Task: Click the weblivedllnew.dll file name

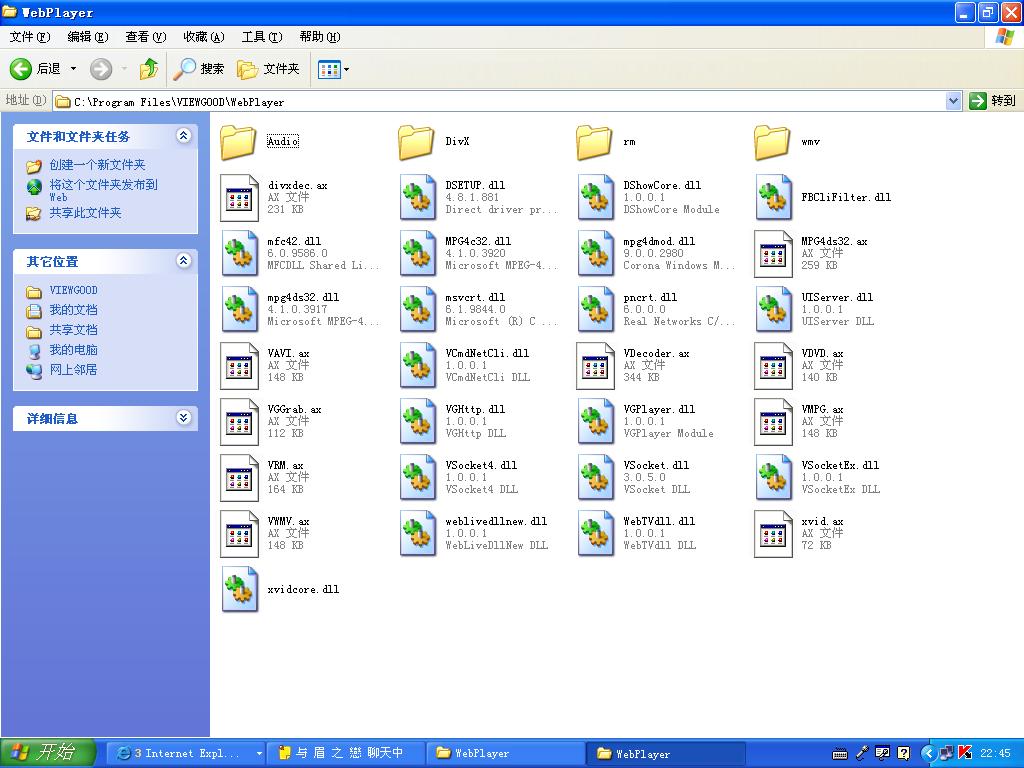Action: point(496,521)
